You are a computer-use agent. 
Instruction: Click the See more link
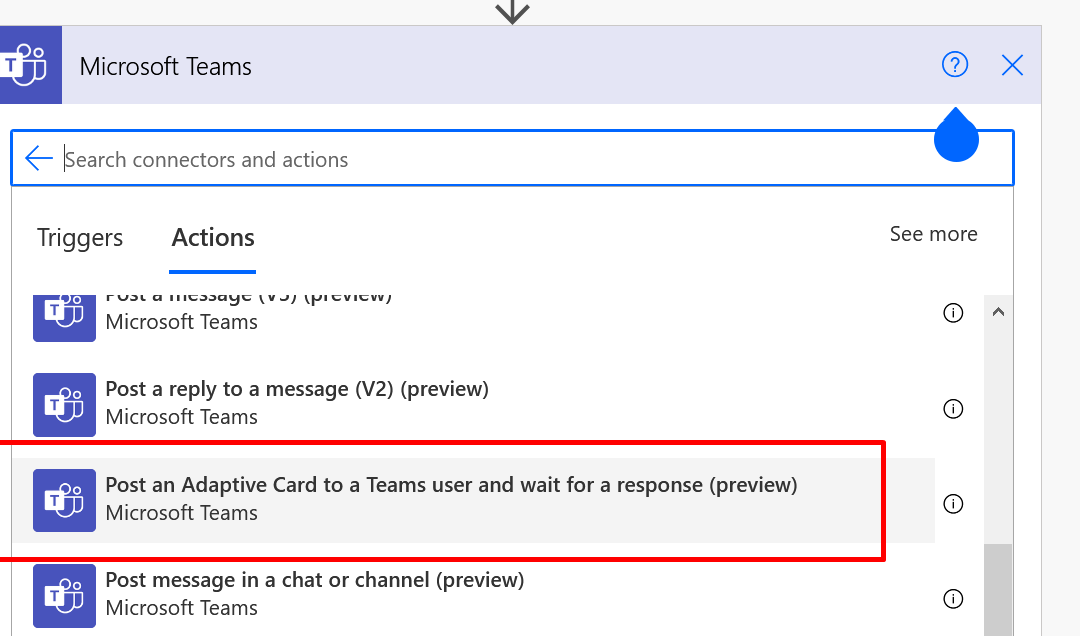[x=933, y=234]
